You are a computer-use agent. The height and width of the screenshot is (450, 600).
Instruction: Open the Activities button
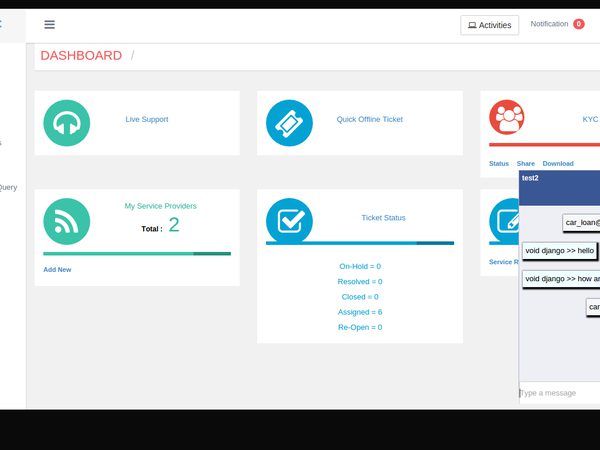click(489, 25)
